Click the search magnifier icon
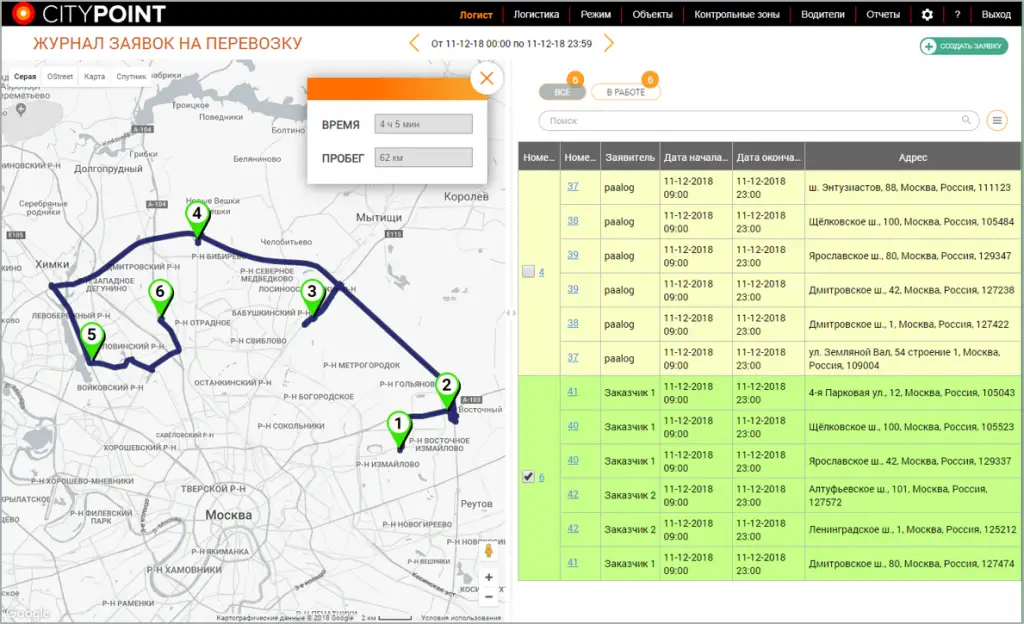This screenshot has height=624, width=1024. point(967,120)
